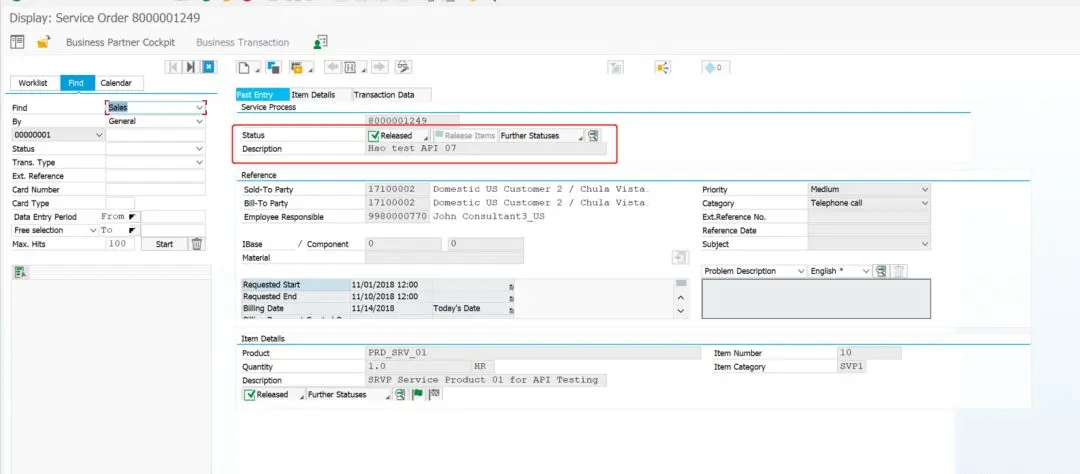Navigate forward with the right arrow icon
The height and width of the screenshot is (474, 1080).
coord(380,67)
